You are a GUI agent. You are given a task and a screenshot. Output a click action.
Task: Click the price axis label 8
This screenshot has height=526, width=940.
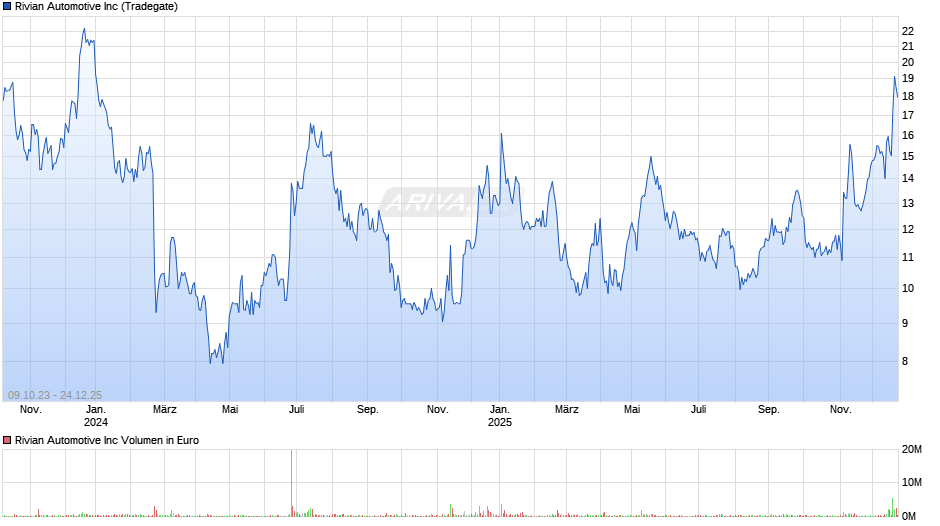(x=905, y=362)
